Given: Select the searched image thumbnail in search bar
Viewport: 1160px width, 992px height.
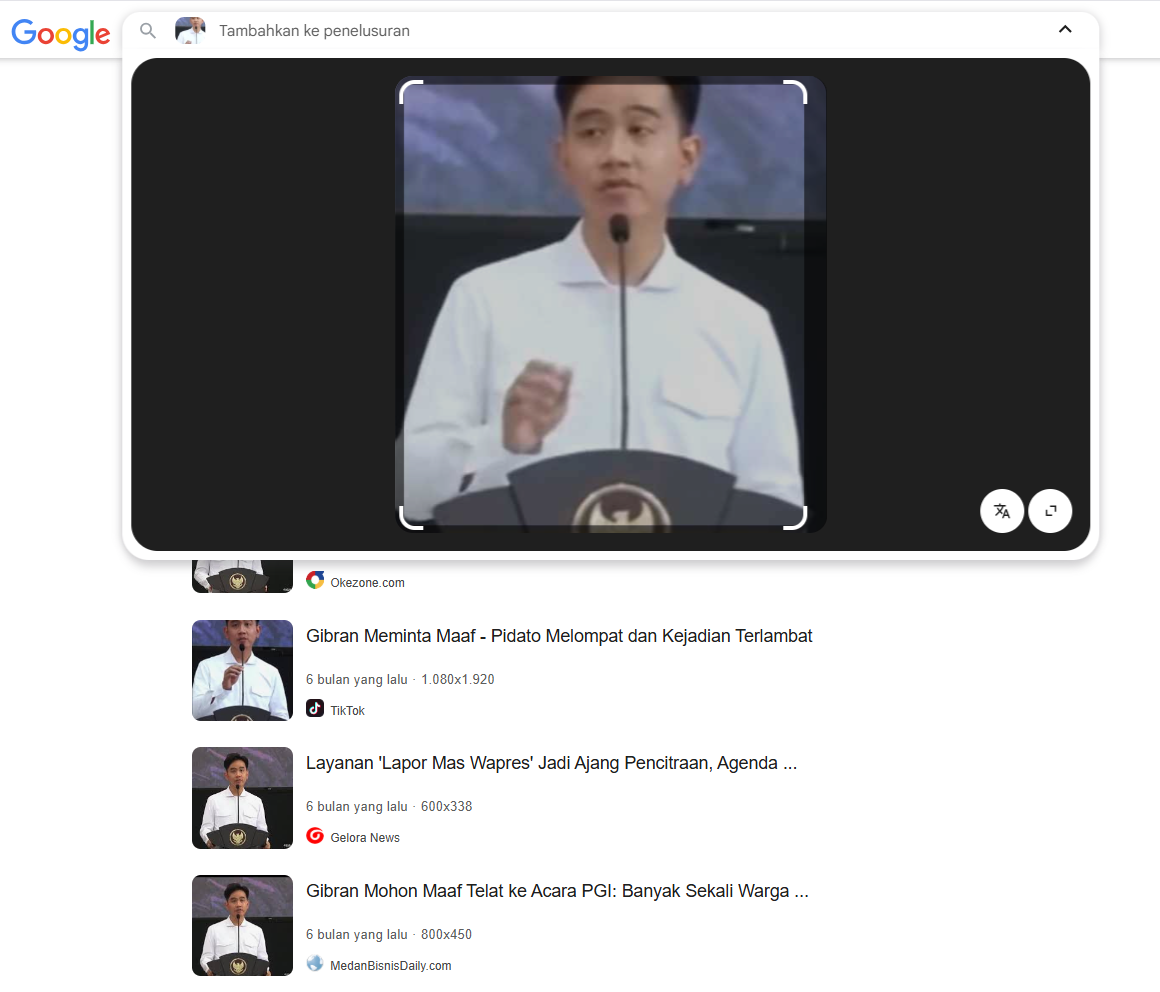Looking at the screenshot, I should 190,30.
